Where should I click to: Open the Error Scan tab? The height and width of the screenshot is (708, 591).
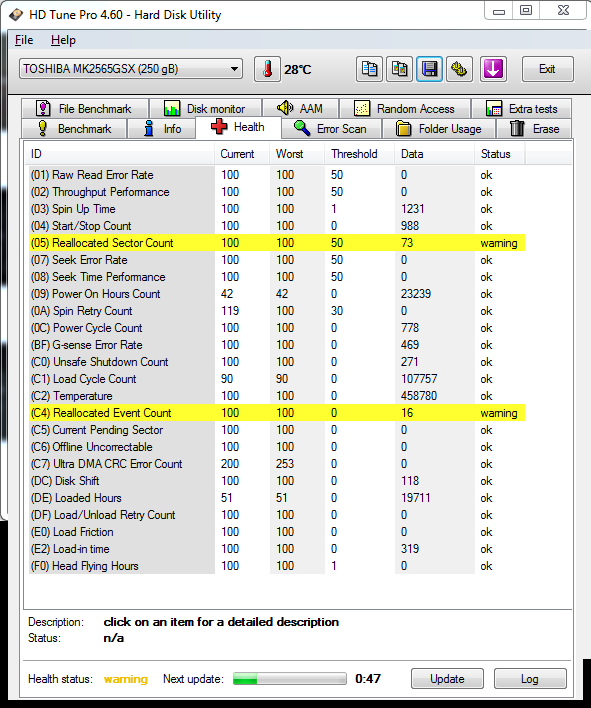331,129
